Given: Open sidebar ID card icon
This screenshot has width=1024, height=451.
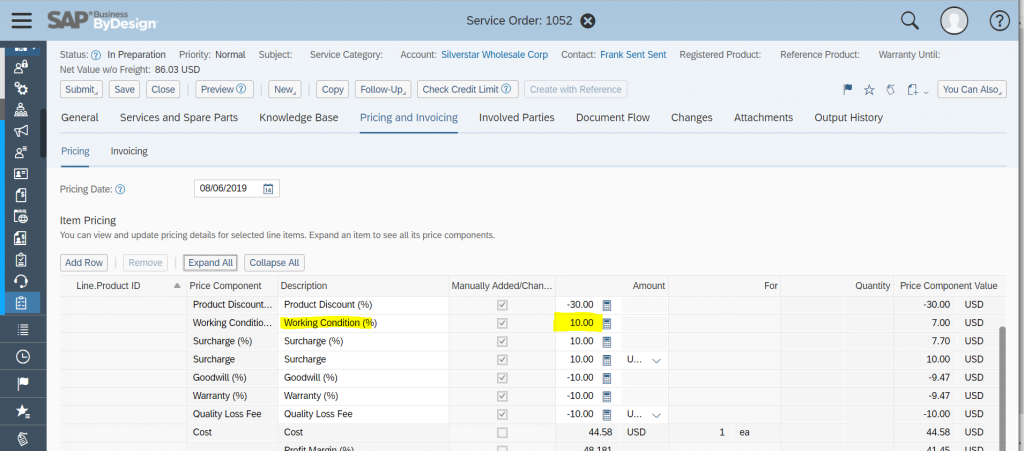Looking at the screenshot, I should coord(21,174).
